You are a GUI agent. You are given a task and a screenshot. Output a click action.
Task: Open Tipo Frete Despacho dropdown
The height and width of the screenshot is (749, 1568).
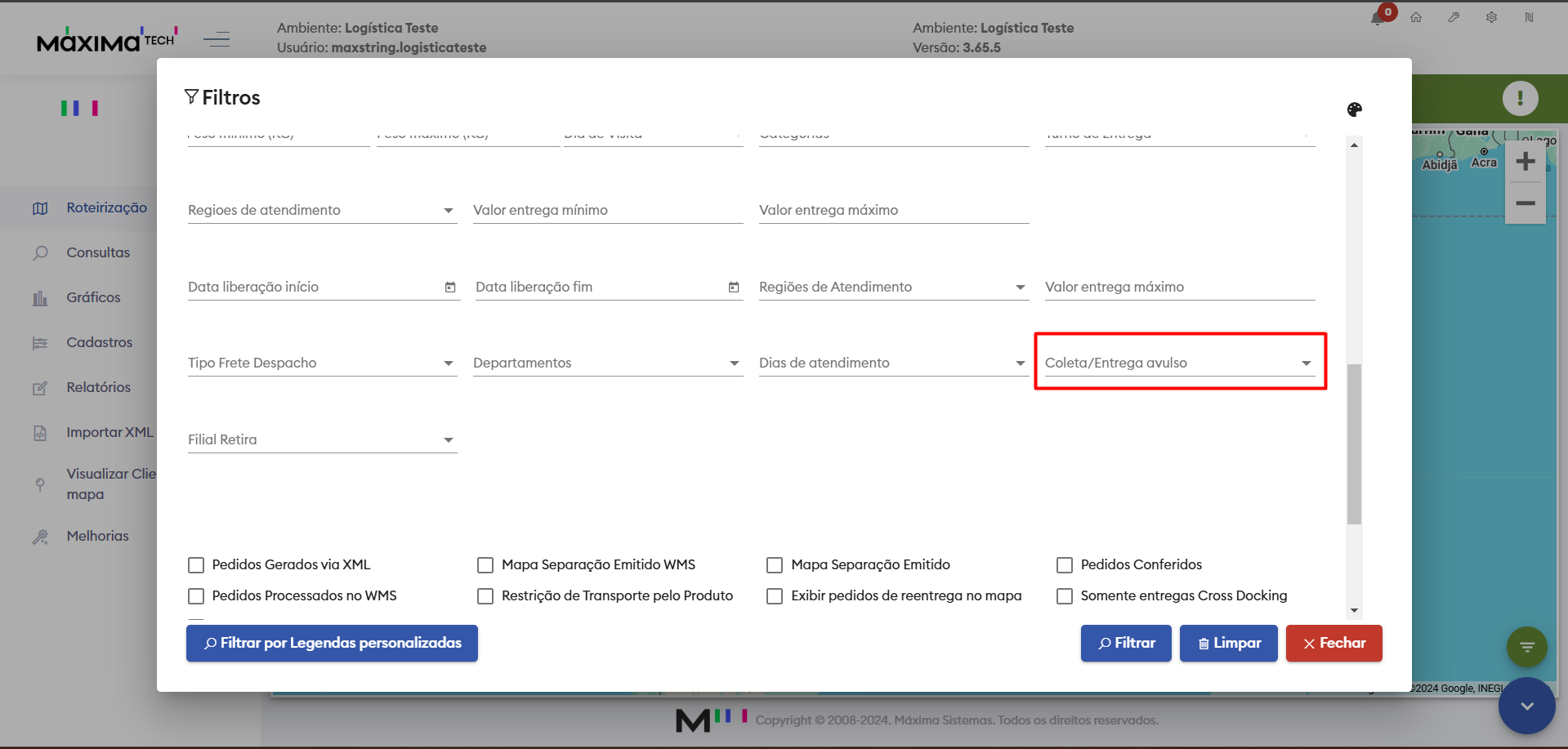[323, 363]
